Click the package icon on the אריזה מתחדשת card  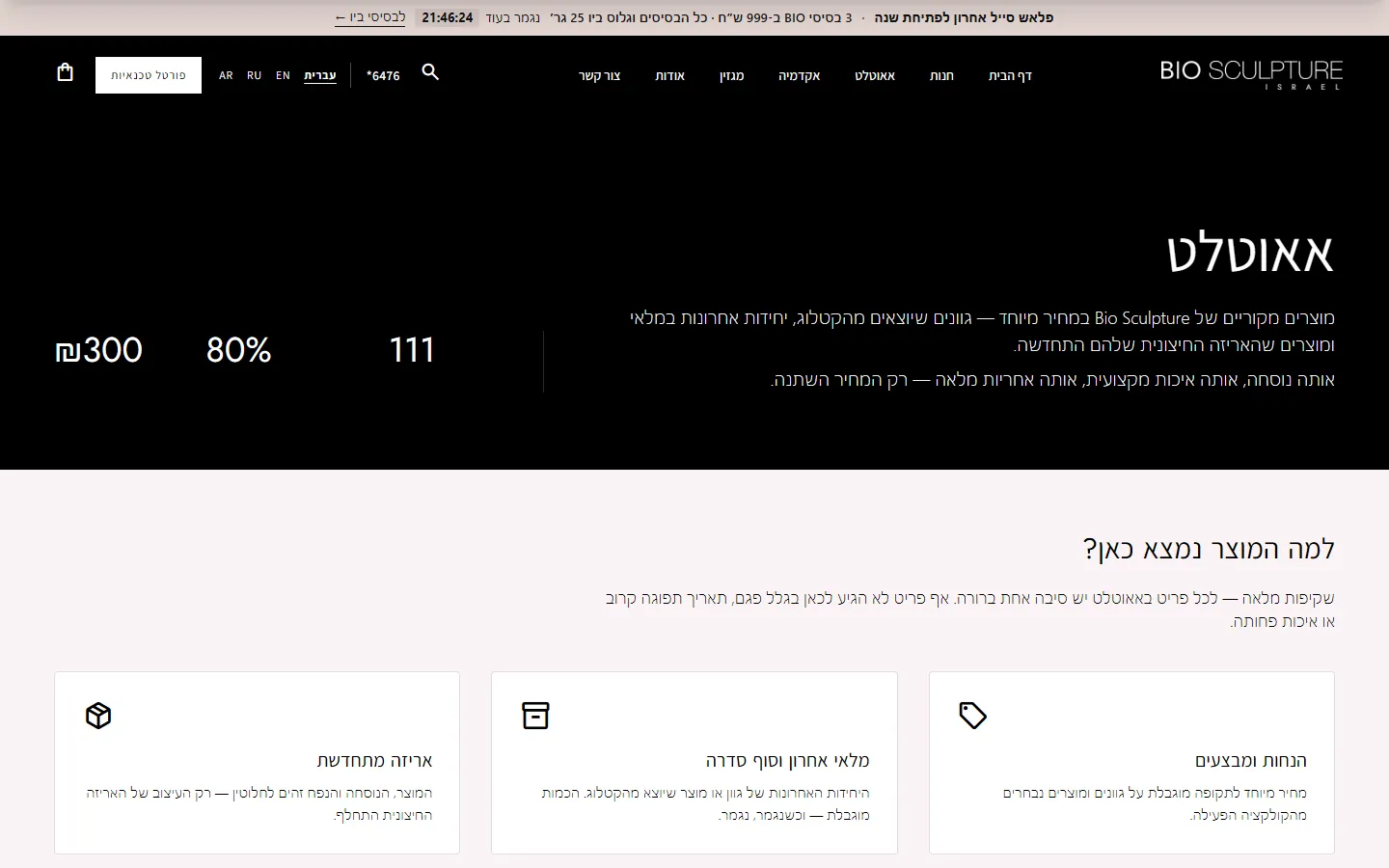(x=98, y=716)
